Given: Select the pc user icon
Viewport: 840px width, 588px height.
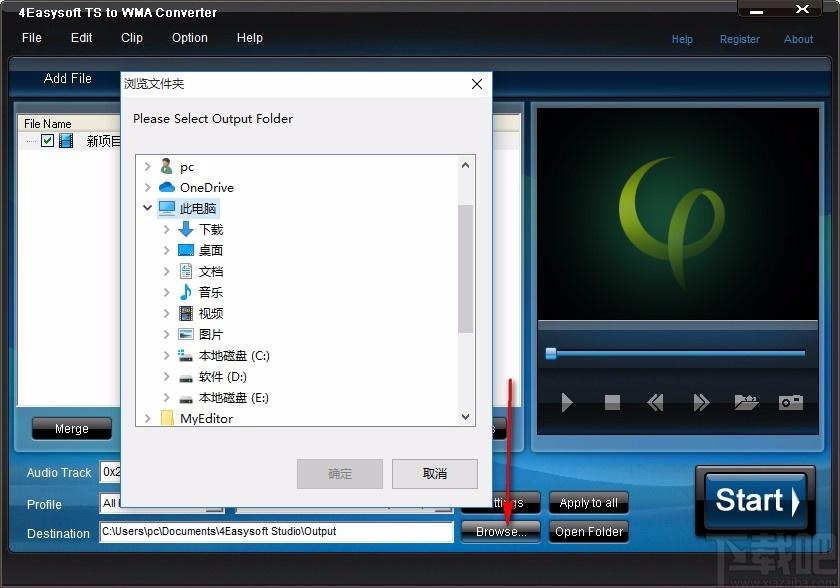Looking at the screenshot, I should (x=167, y=167).
